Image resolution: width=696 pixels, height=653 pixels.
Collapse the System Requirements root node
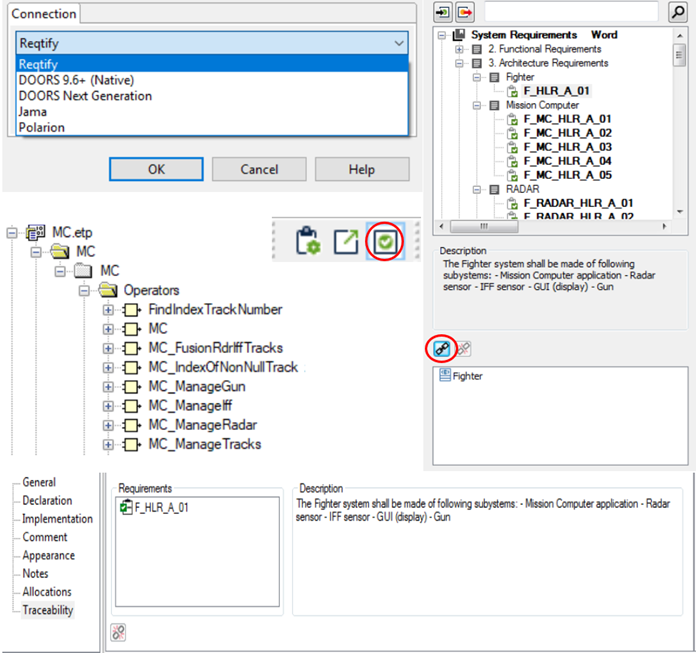442,35
